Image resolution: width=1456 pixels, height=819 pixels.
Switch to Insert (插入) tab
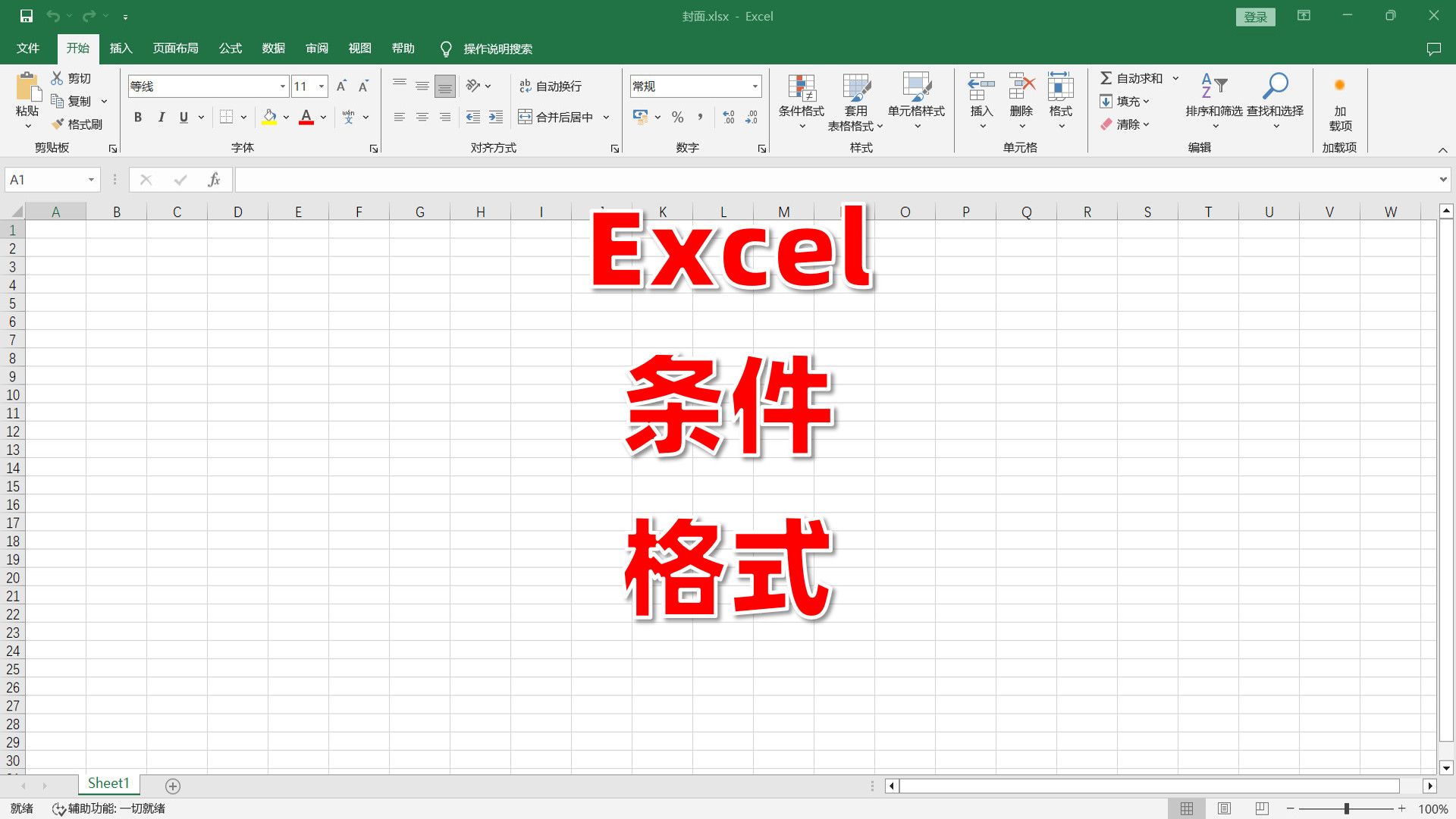pyautogui.click(x=121, y=49)
